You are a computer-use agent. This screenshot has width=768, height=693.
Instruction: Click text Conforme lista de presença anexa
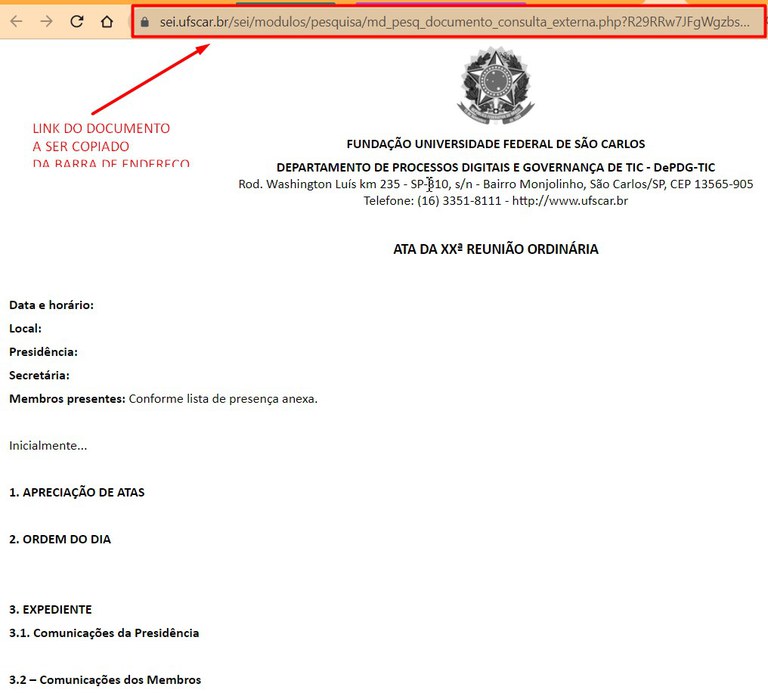click(223, 399)
